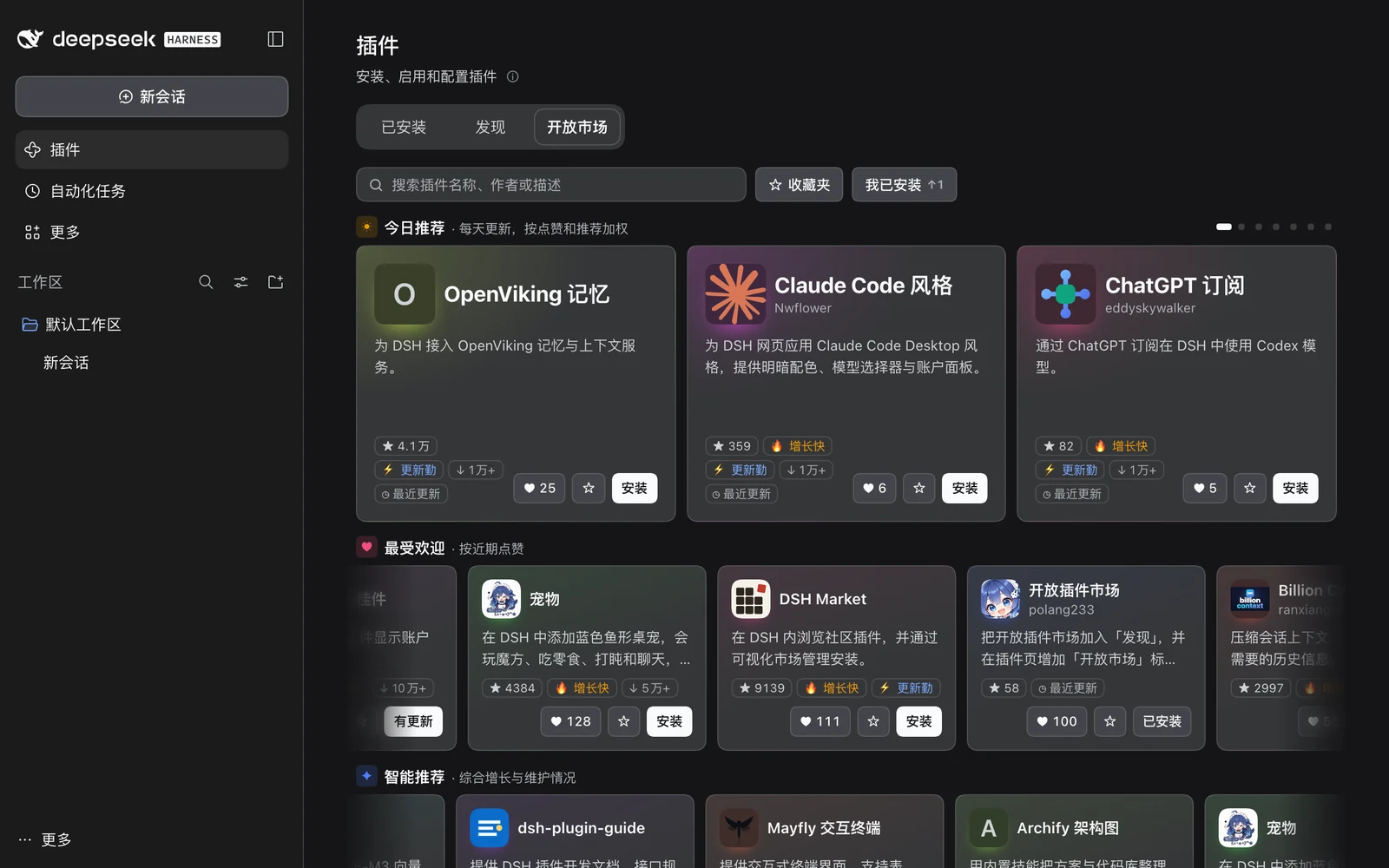
Task: Open workspace filter settings icon
Action: point(240,282)
